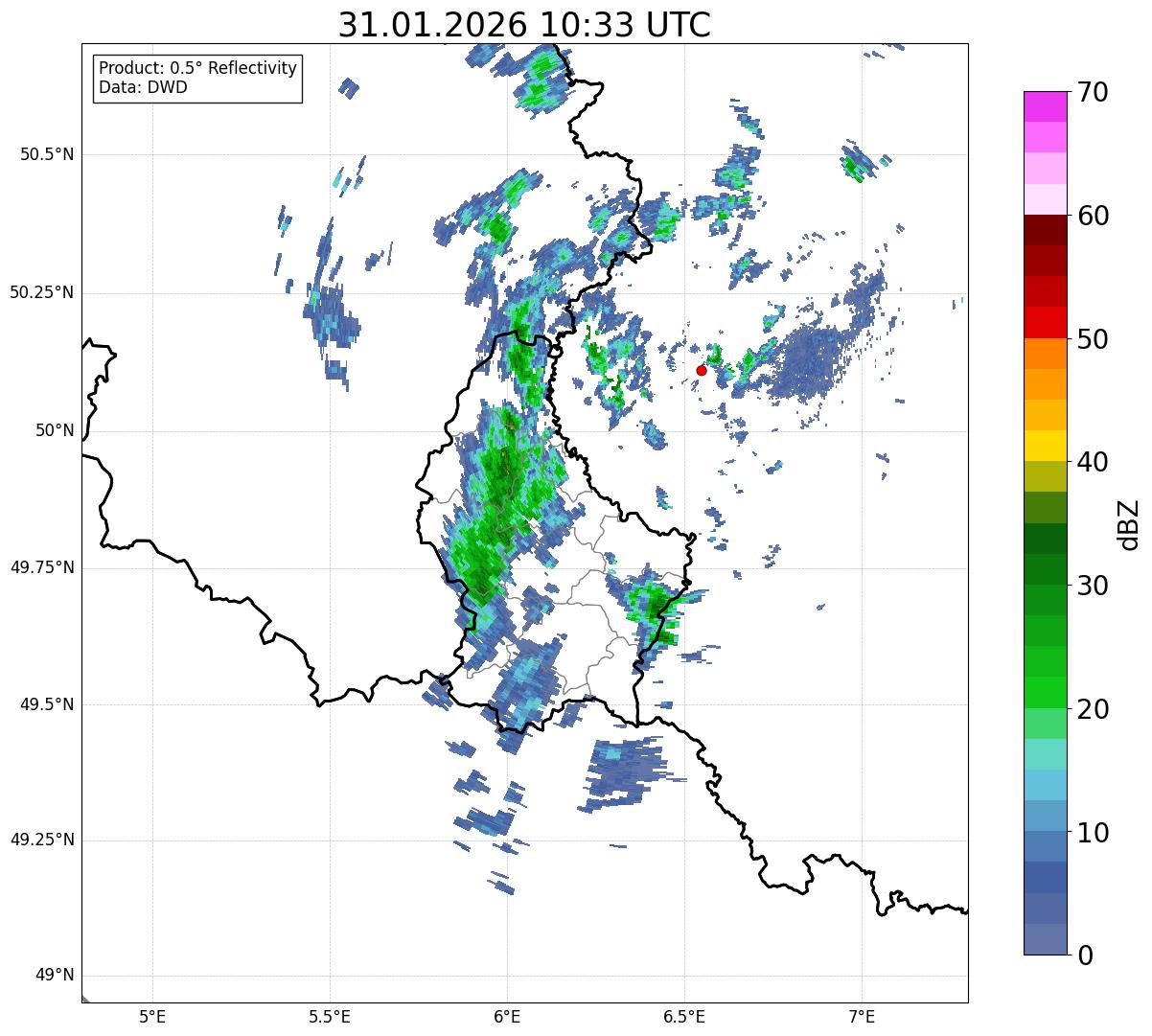Screen dimensions: 1152x1036
Task: Click the 30 tick on colorbar
Action: click(1093, 586)
